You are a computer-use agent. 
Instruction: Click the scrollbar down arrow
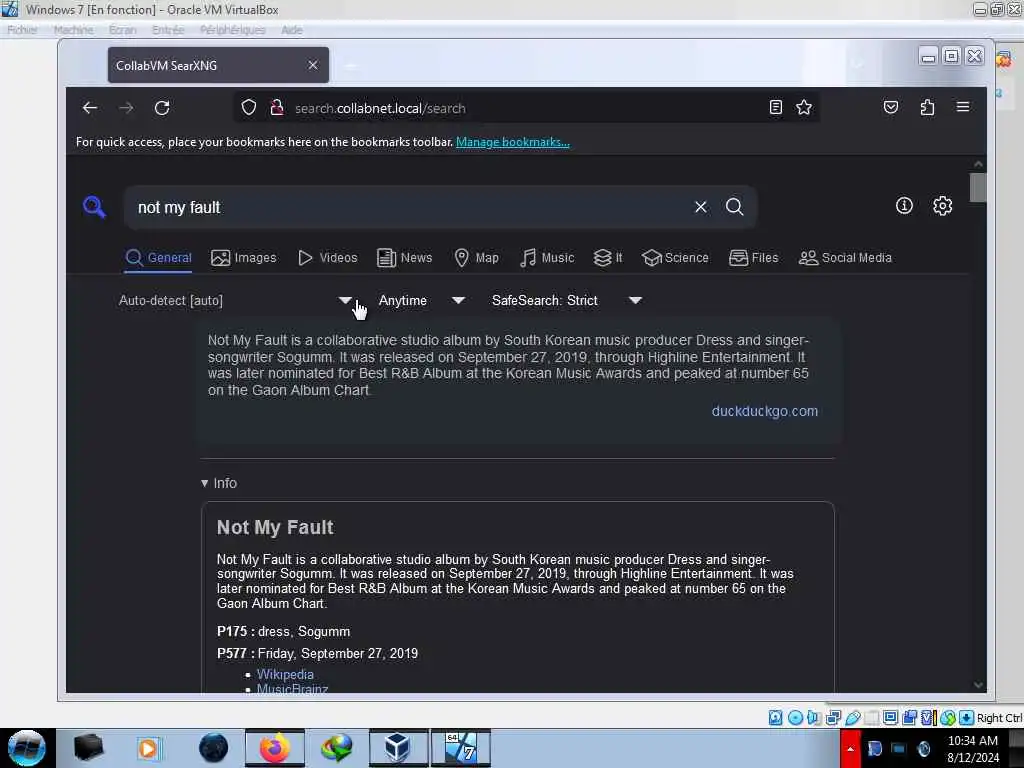coord(978,685)
